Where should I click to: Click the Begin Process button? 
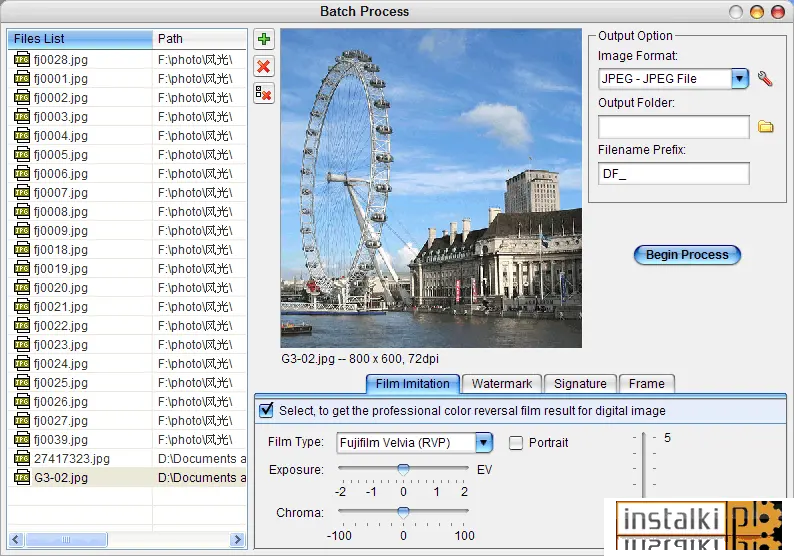pos(687,255)
